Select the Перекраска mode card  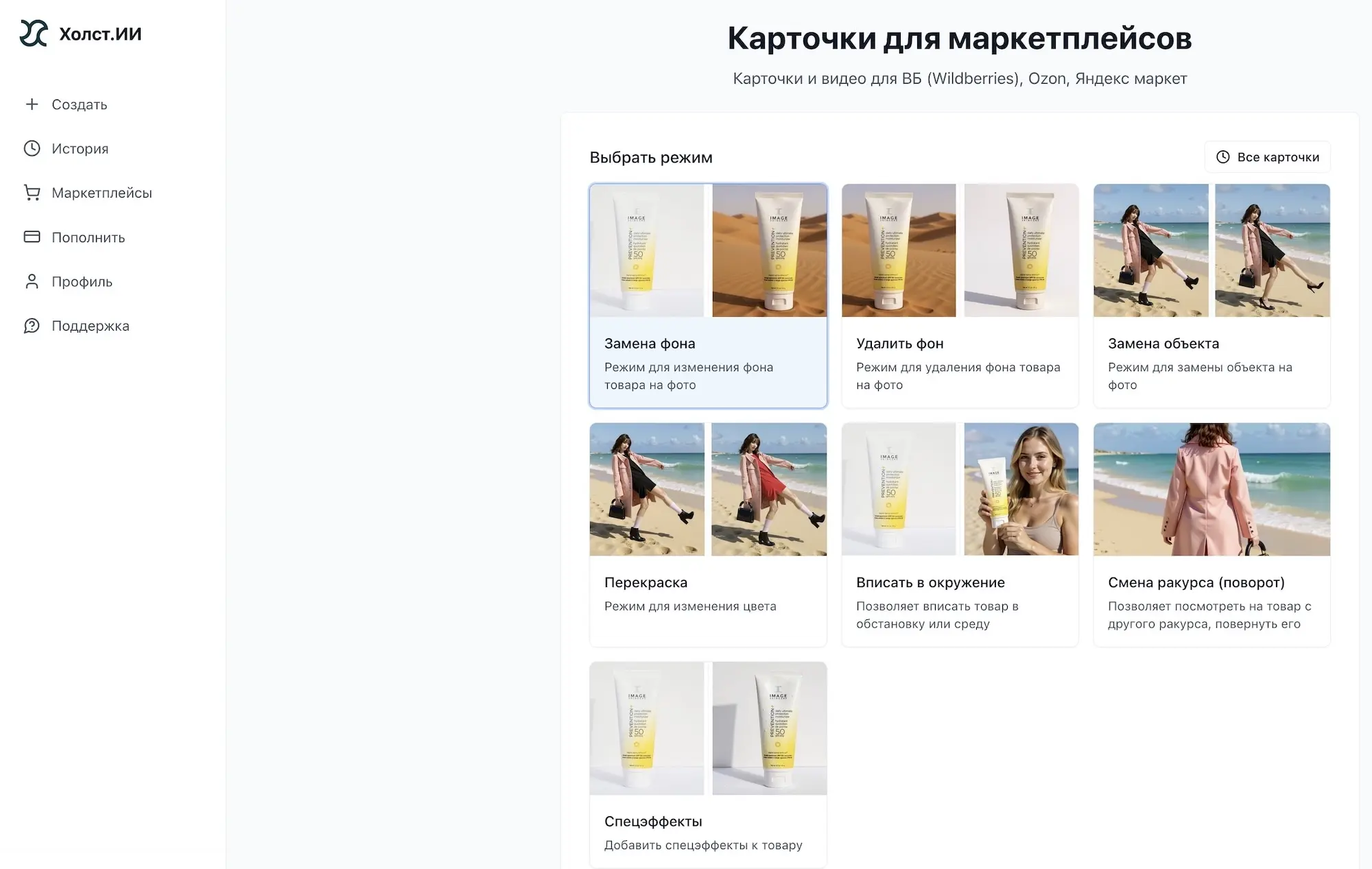pos(708,534)
